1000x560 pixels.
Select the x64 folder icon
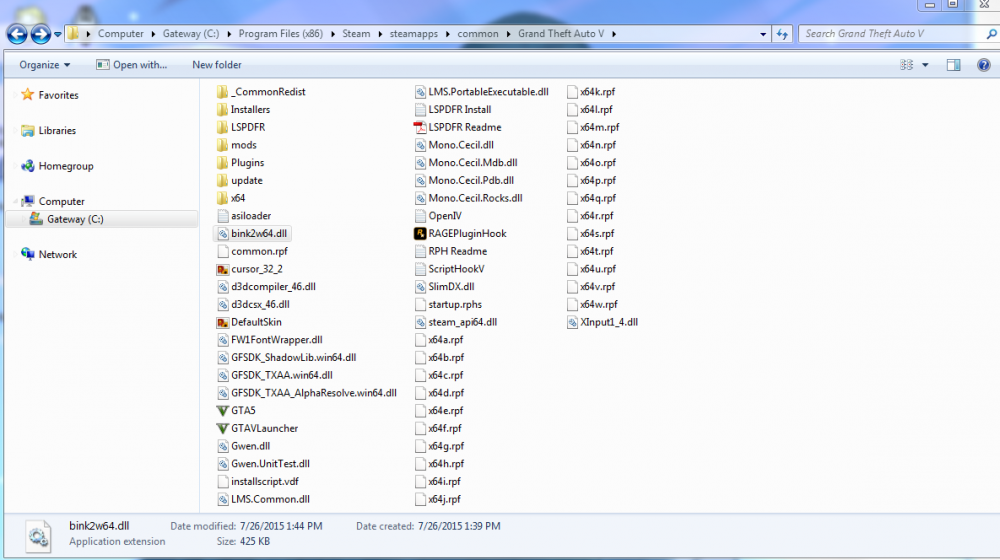pos(222,198)
